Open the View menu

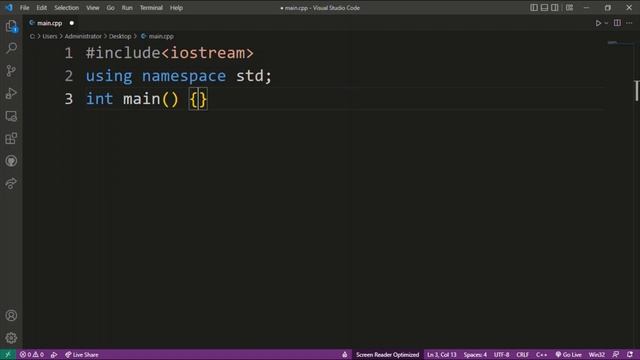point(93,8)
